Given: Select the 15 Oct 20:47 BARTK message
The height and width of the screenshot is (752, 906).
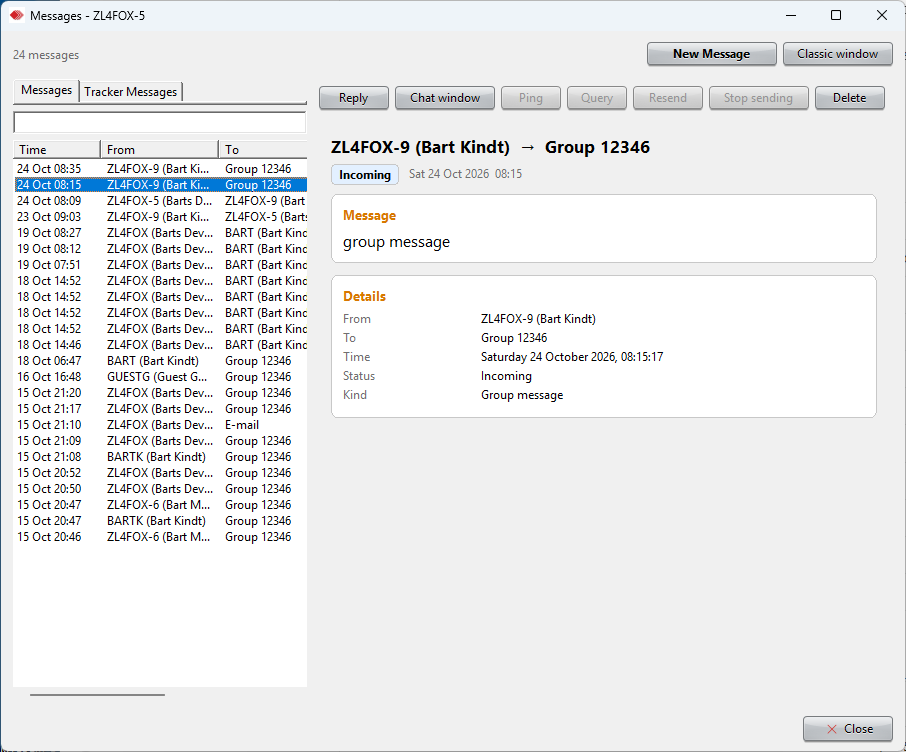Looking at the screenshot, I should pos(160,521).
